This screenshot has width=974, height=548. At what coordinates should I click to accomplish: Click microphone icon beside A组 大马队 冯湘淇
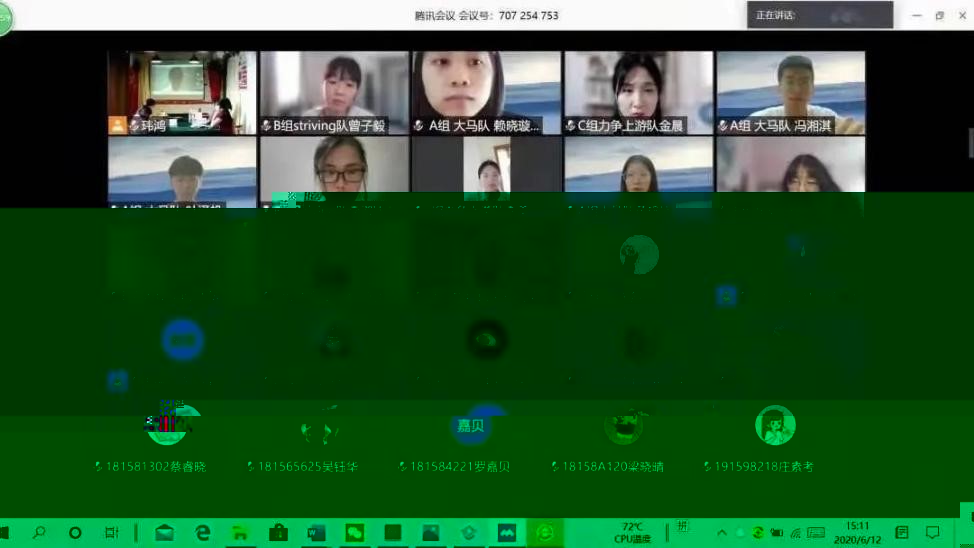(x=723, y=126)
